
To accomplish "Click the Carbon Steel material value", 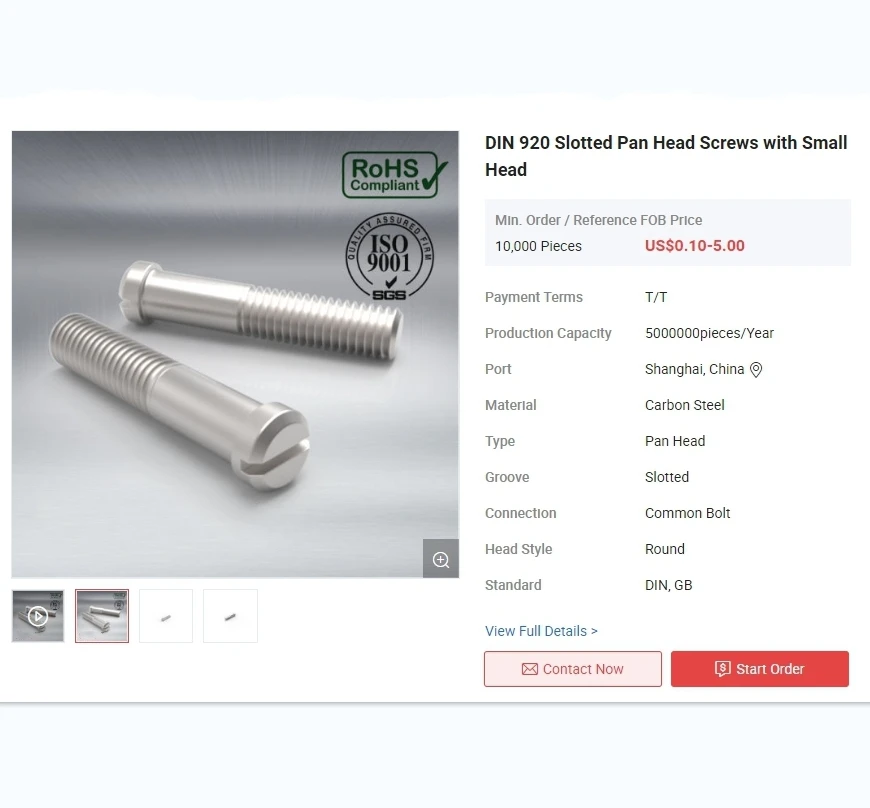I will pos(685,405).
